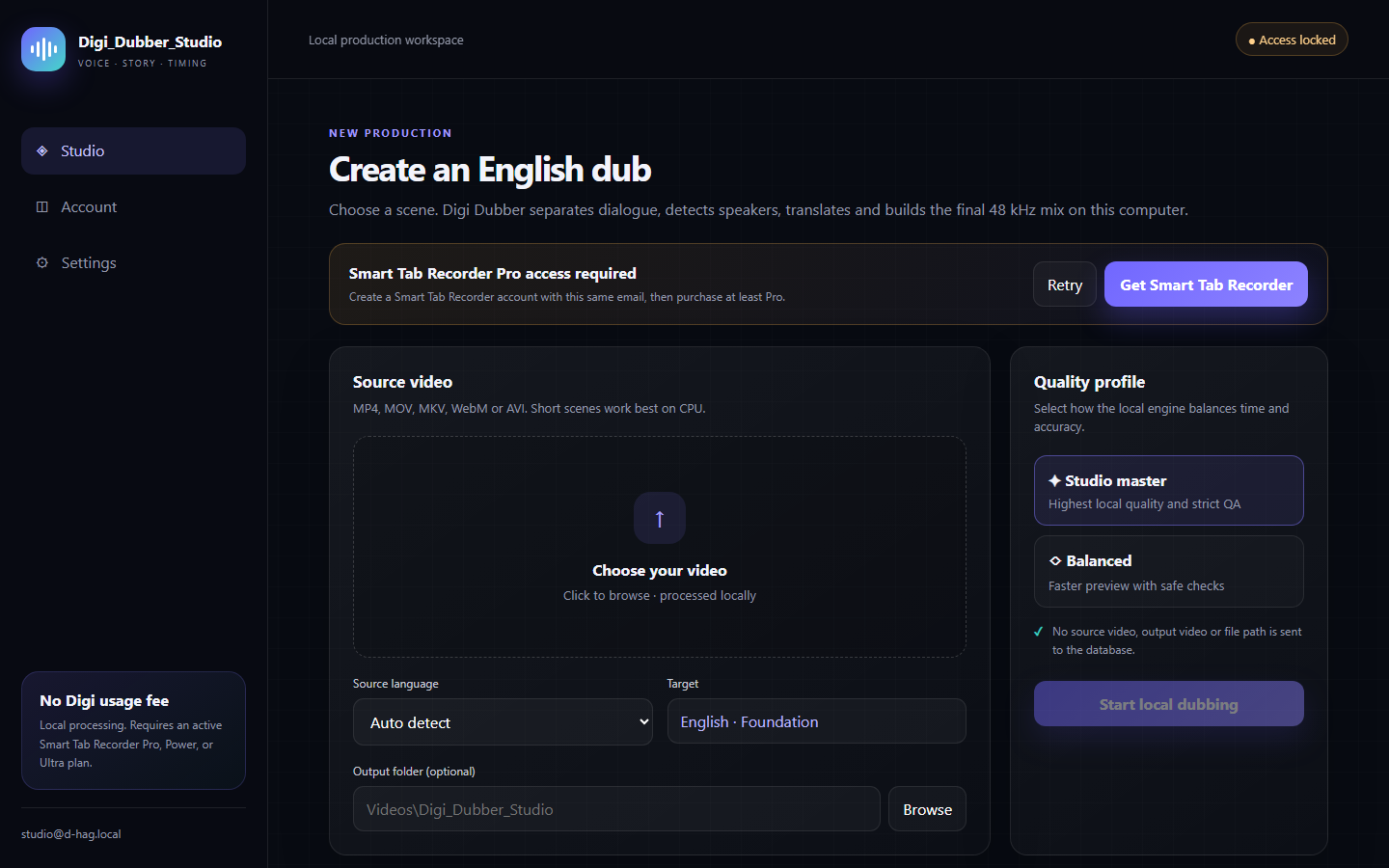
Task: Click the Source video section title
Action: (x=402, y=382)
